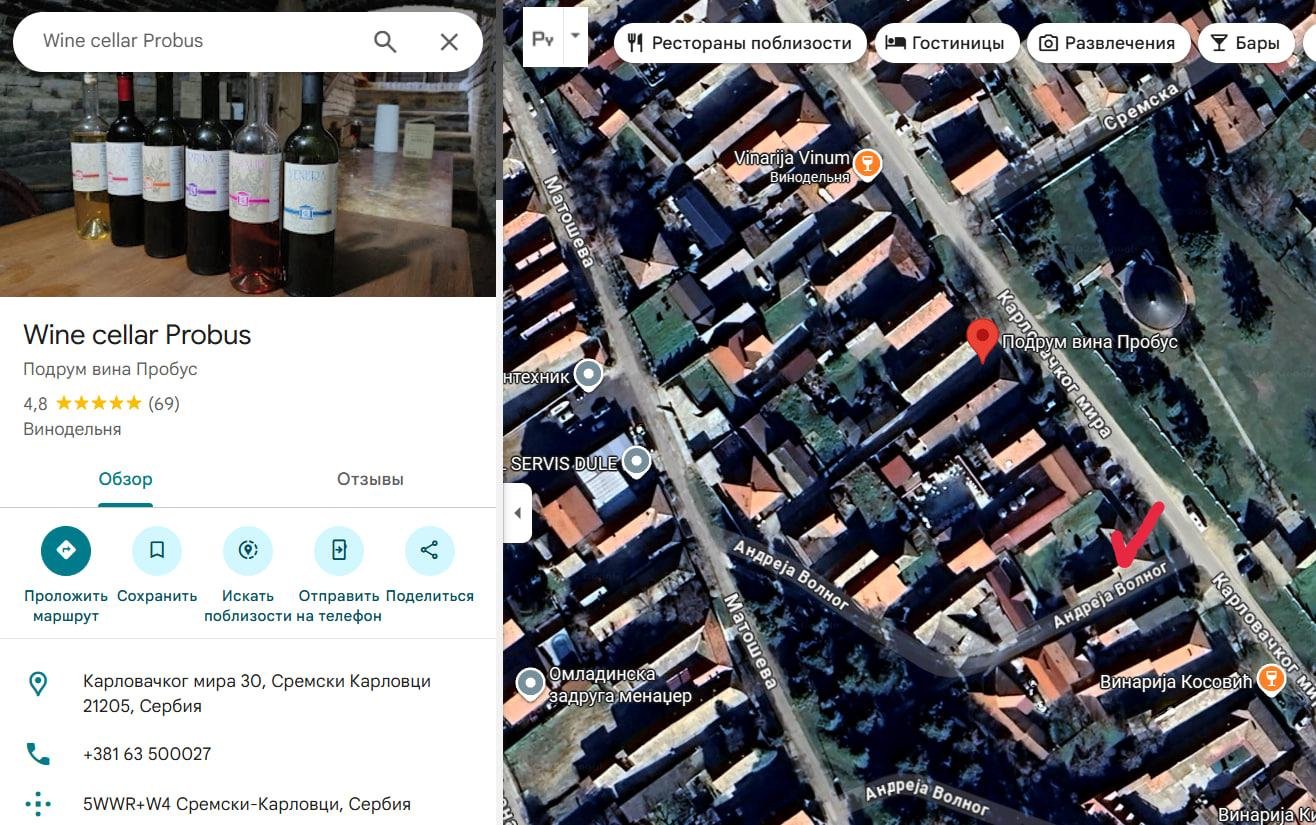This screenshot has width=1316, height=825.
Task: Click the phone handset icon
Action: point(38,754)
